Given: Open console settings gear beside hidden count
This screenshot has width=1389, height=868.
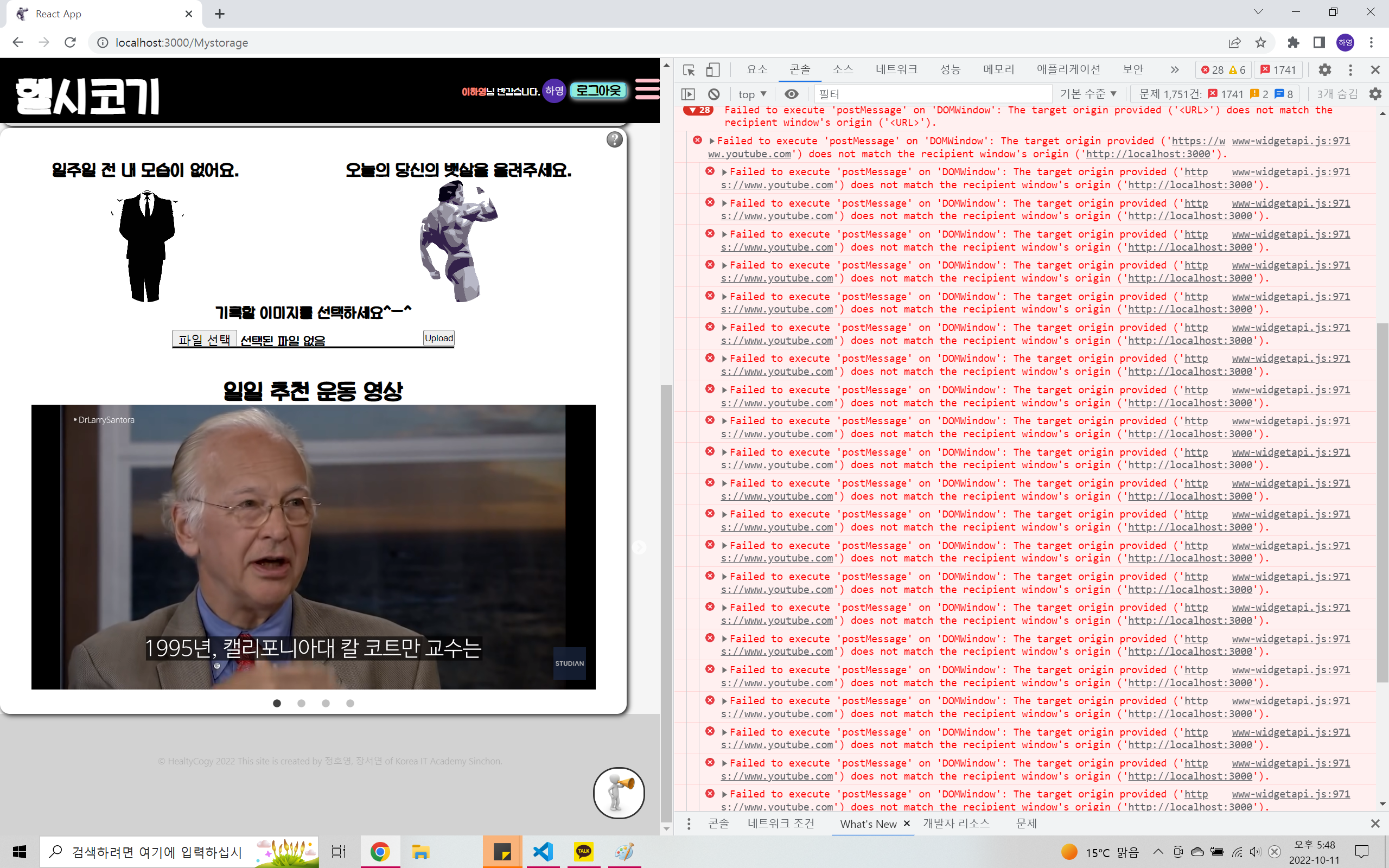Looking at the screenshot, I should (1375, 94).
